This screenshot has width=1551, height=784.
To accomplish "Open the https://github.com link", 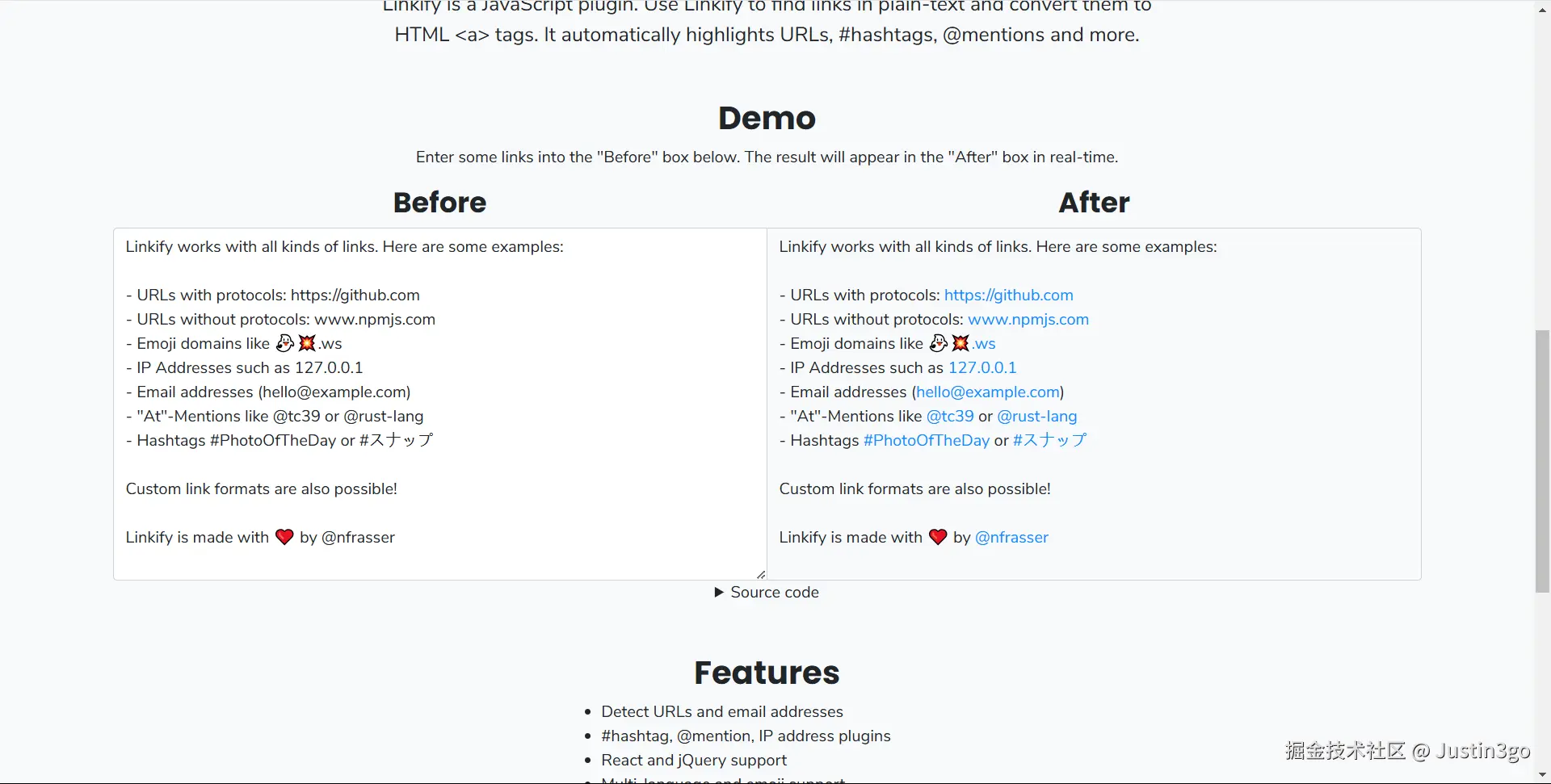I will click(x=1008, y=296).
